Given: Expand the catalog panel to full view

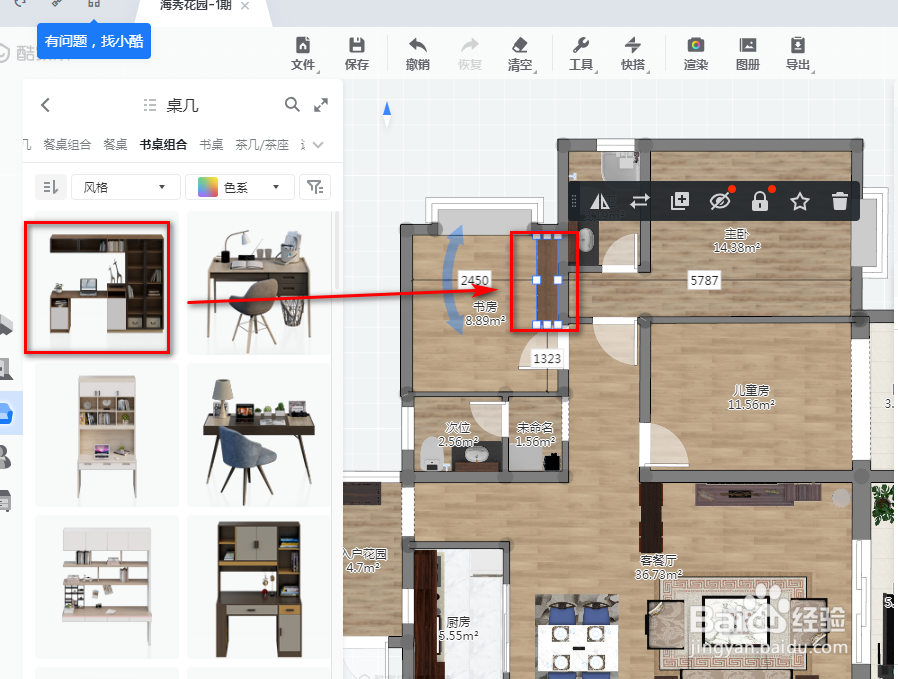Looking at the screenshot, I should point(321,105).
